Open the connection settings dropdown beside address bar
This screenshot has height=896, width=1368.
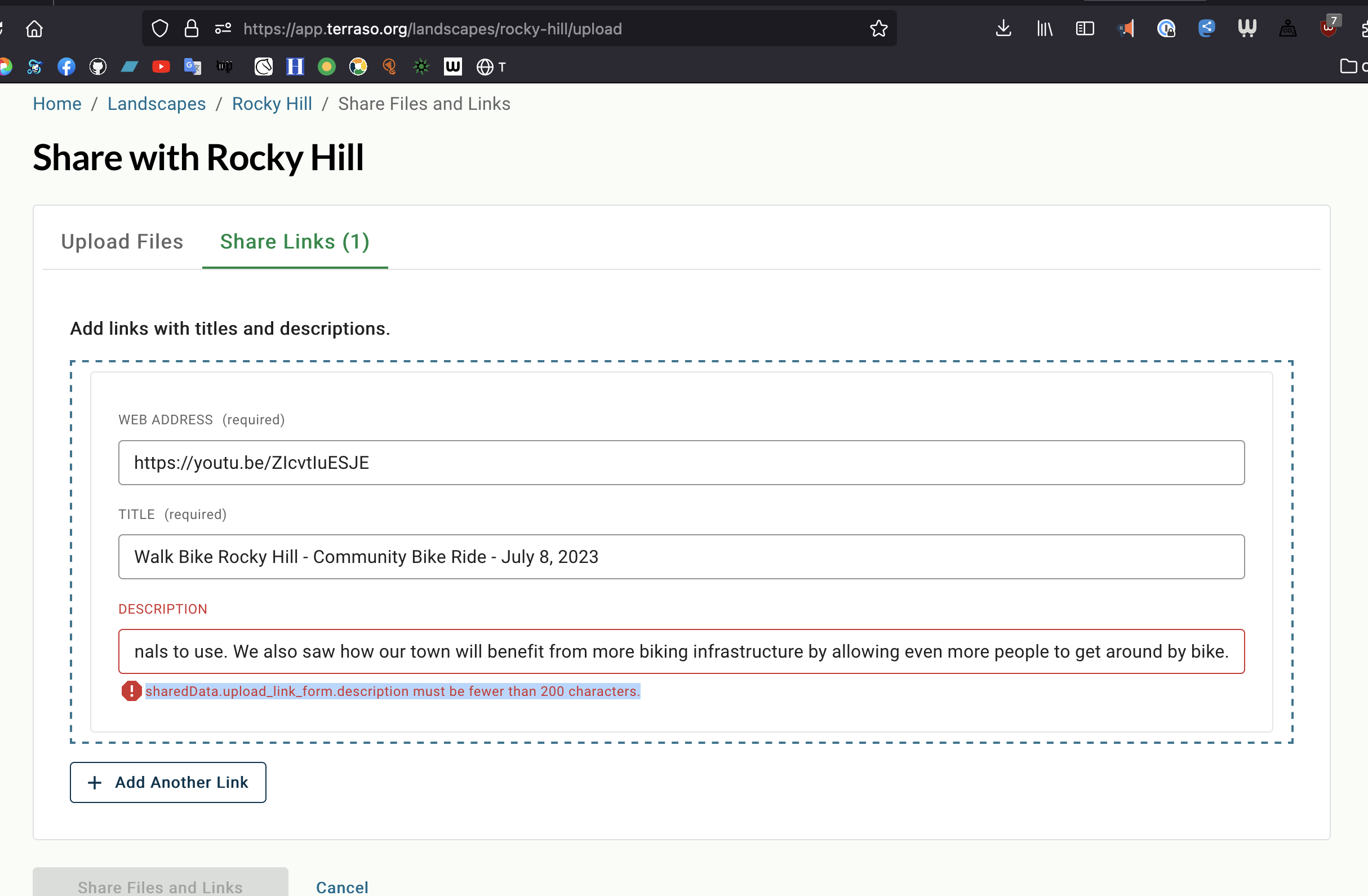point(223,28)
